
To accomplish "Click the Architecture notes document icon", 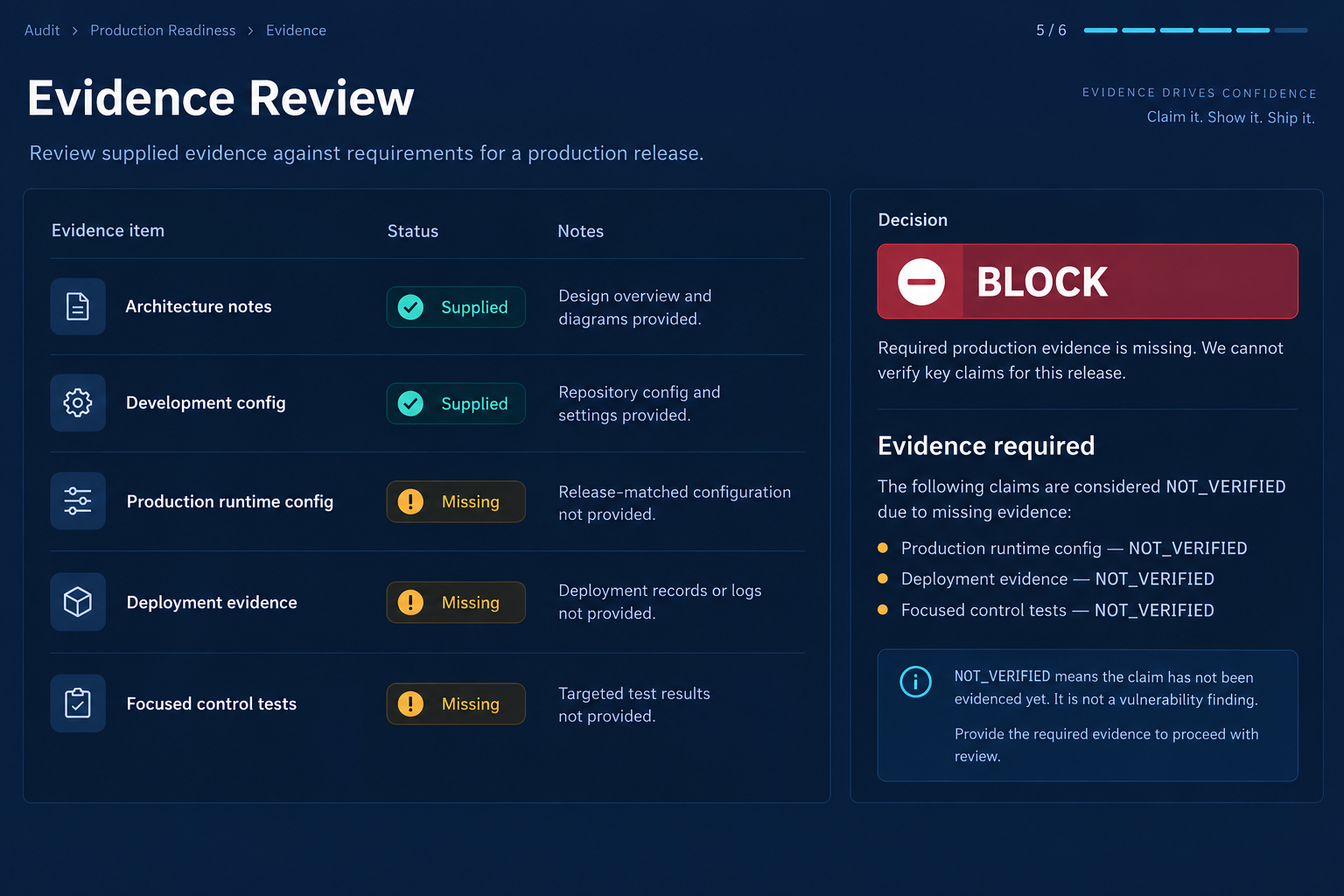I will click(78, 306).
